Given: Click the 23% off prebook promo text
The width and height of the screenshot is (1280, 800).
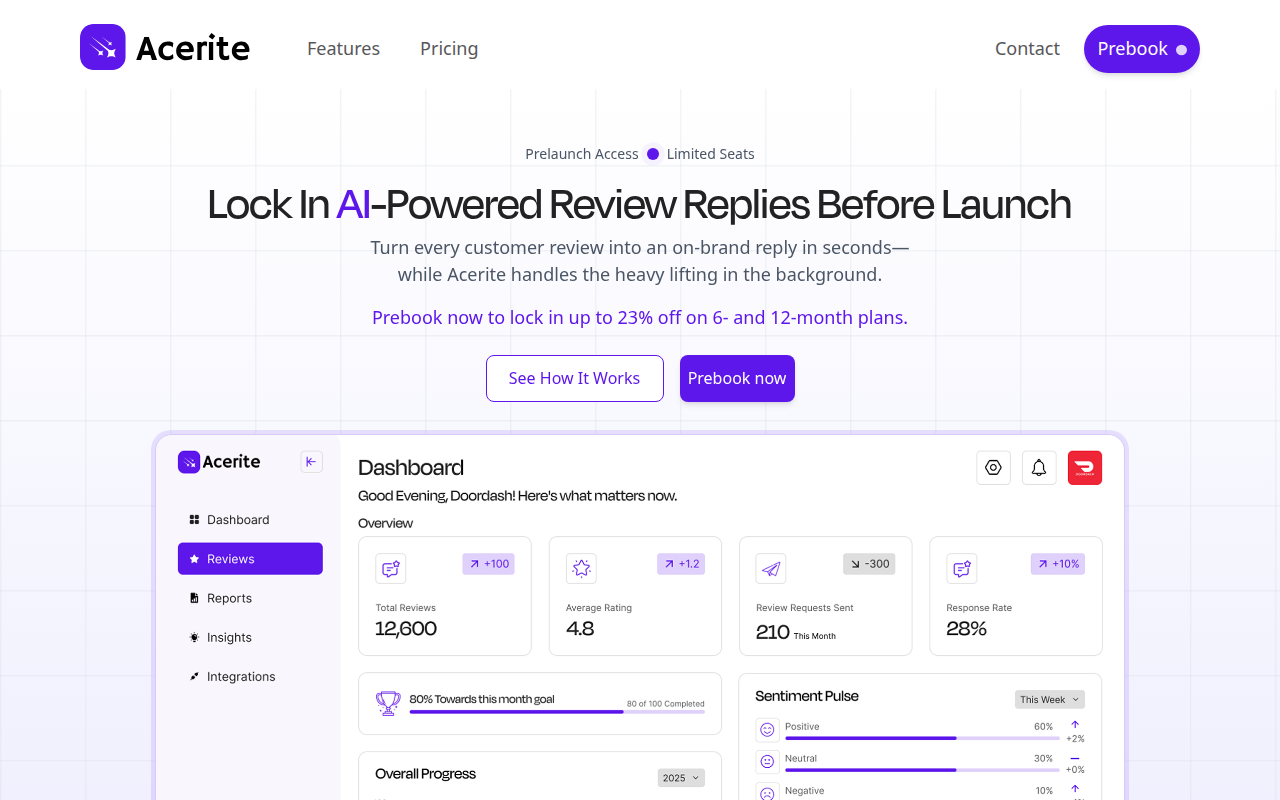Looking at the screenshot, I should [640, 317].
